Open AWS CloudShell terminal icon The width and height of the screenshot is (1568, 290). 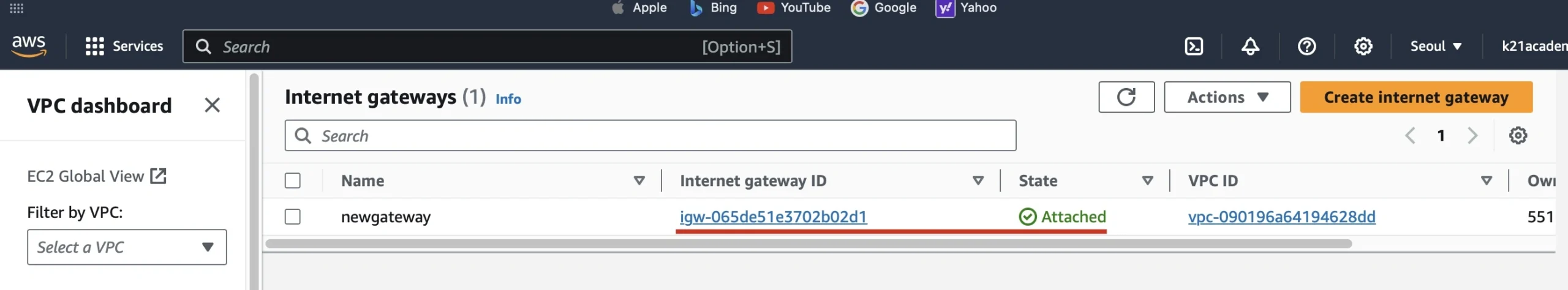pyautogui.click(x=1194, y=46)
